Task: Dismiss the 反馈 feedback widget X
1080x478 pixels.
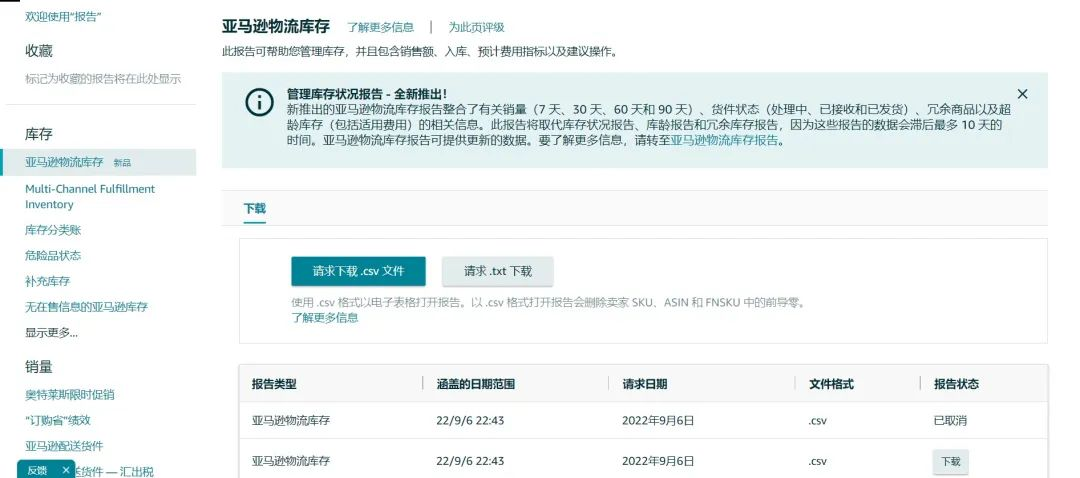Action: click(x=66, y=469)
